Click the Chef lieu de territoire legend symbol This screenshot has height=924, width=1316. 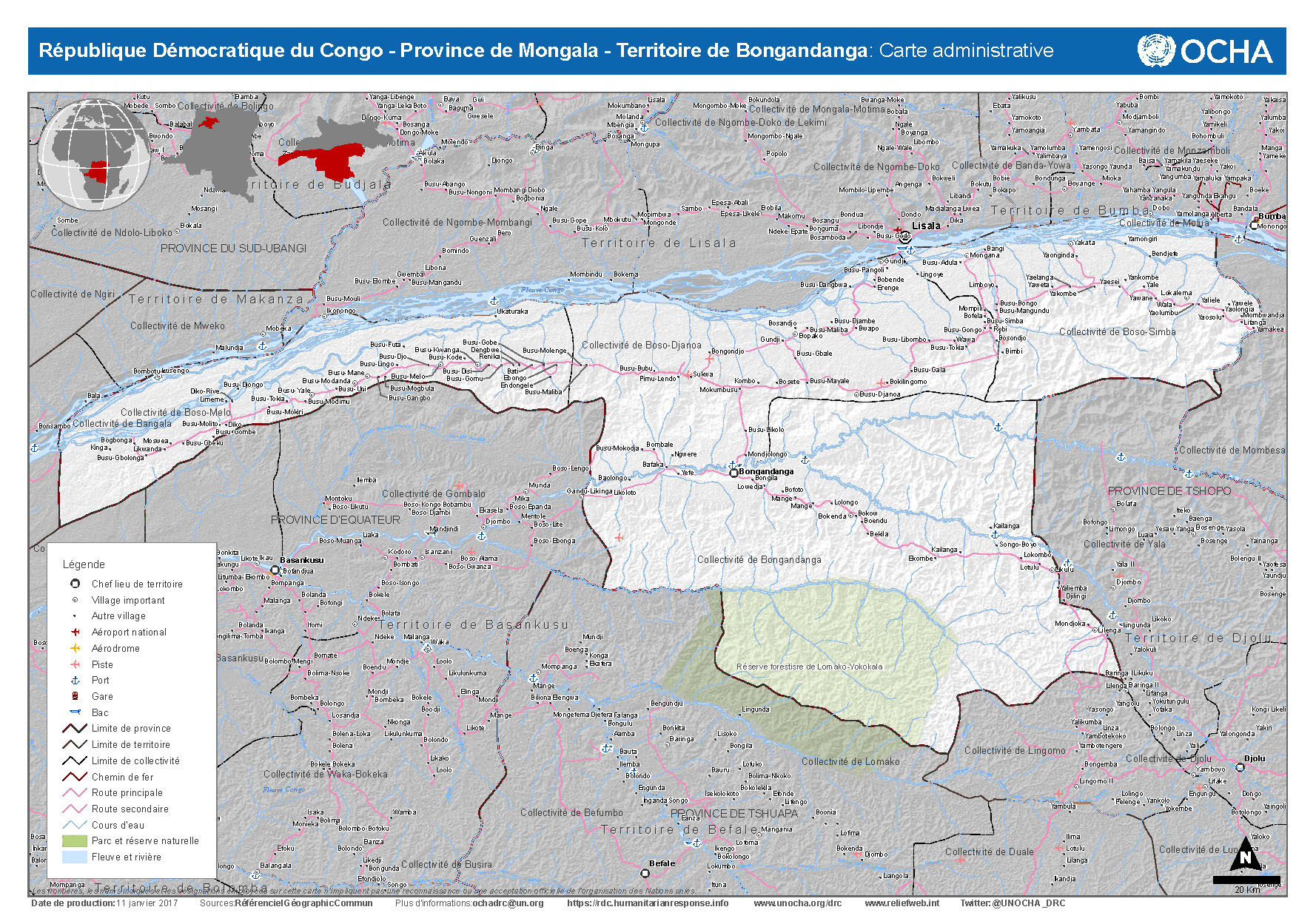coord(75,584)
